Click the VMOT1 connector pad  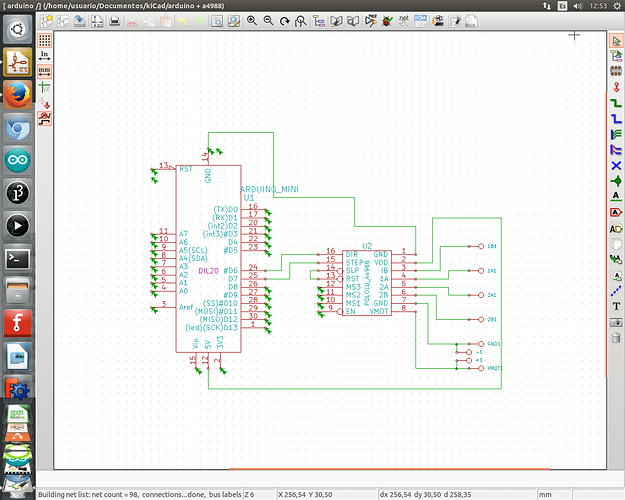point(481,368)
